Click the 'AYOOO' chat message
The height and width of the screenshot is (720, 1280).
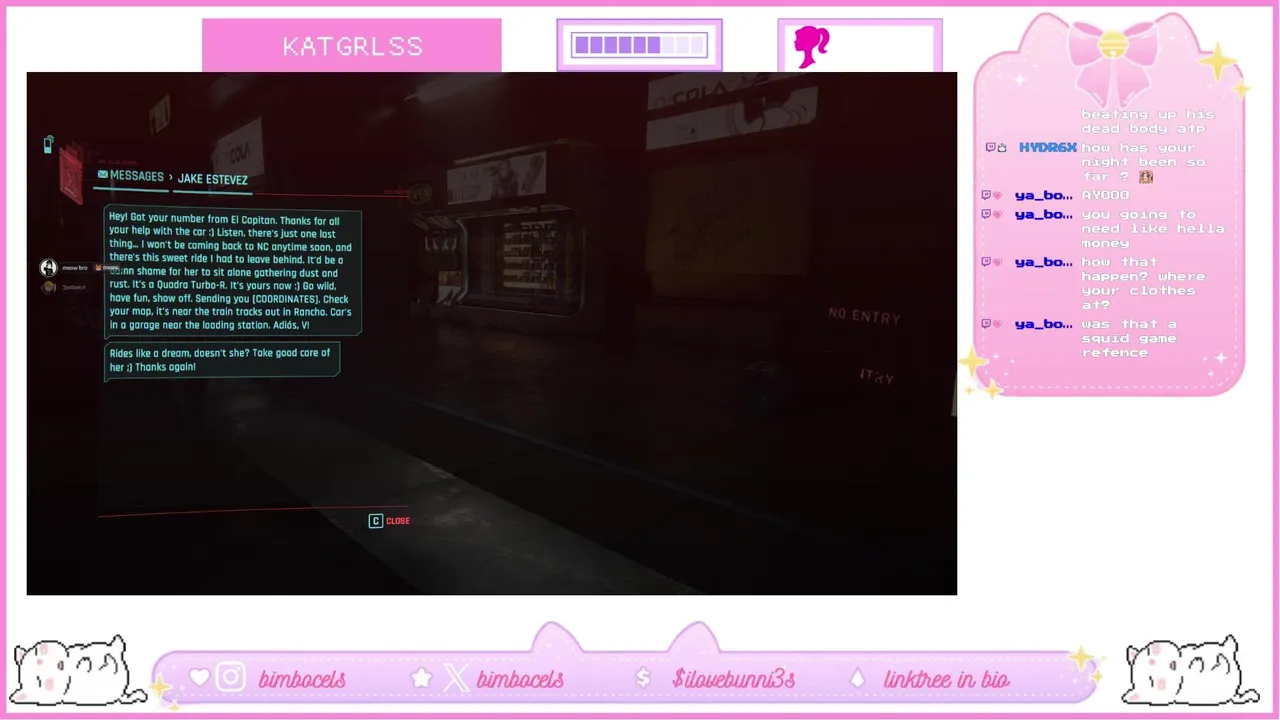click(1105, 195)
